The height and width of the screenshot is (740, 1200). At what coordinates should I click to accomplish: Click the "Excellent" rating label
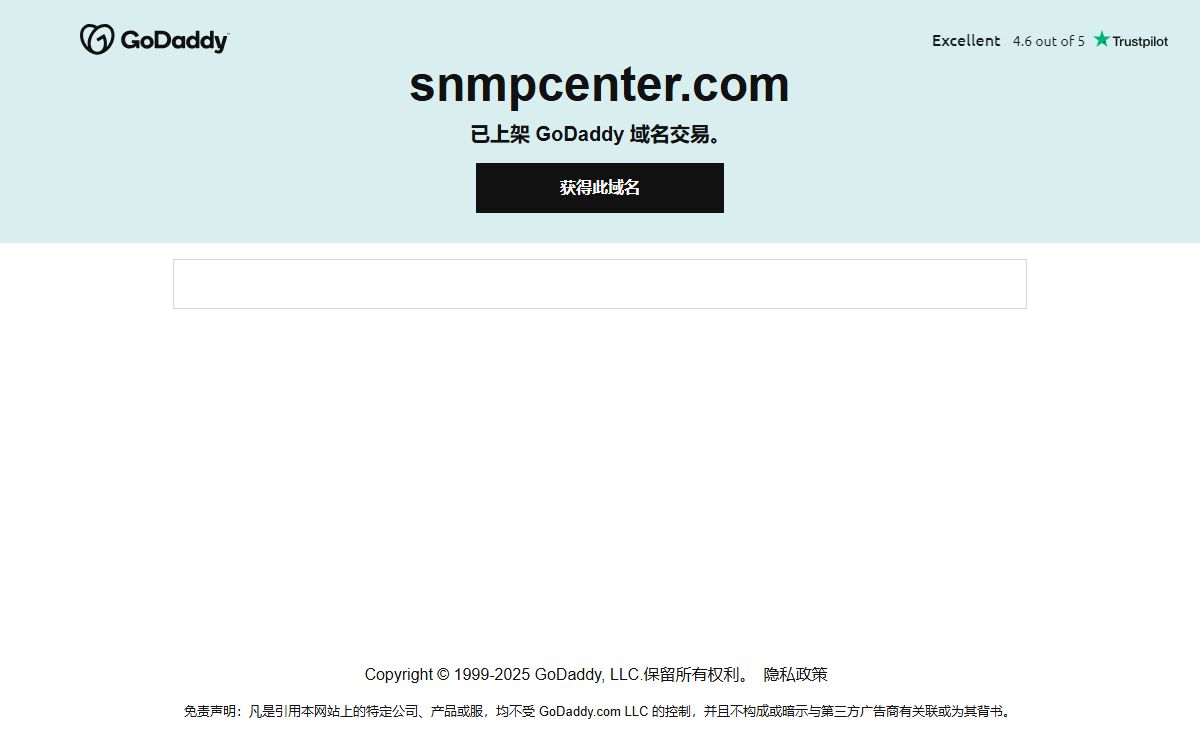966,40
